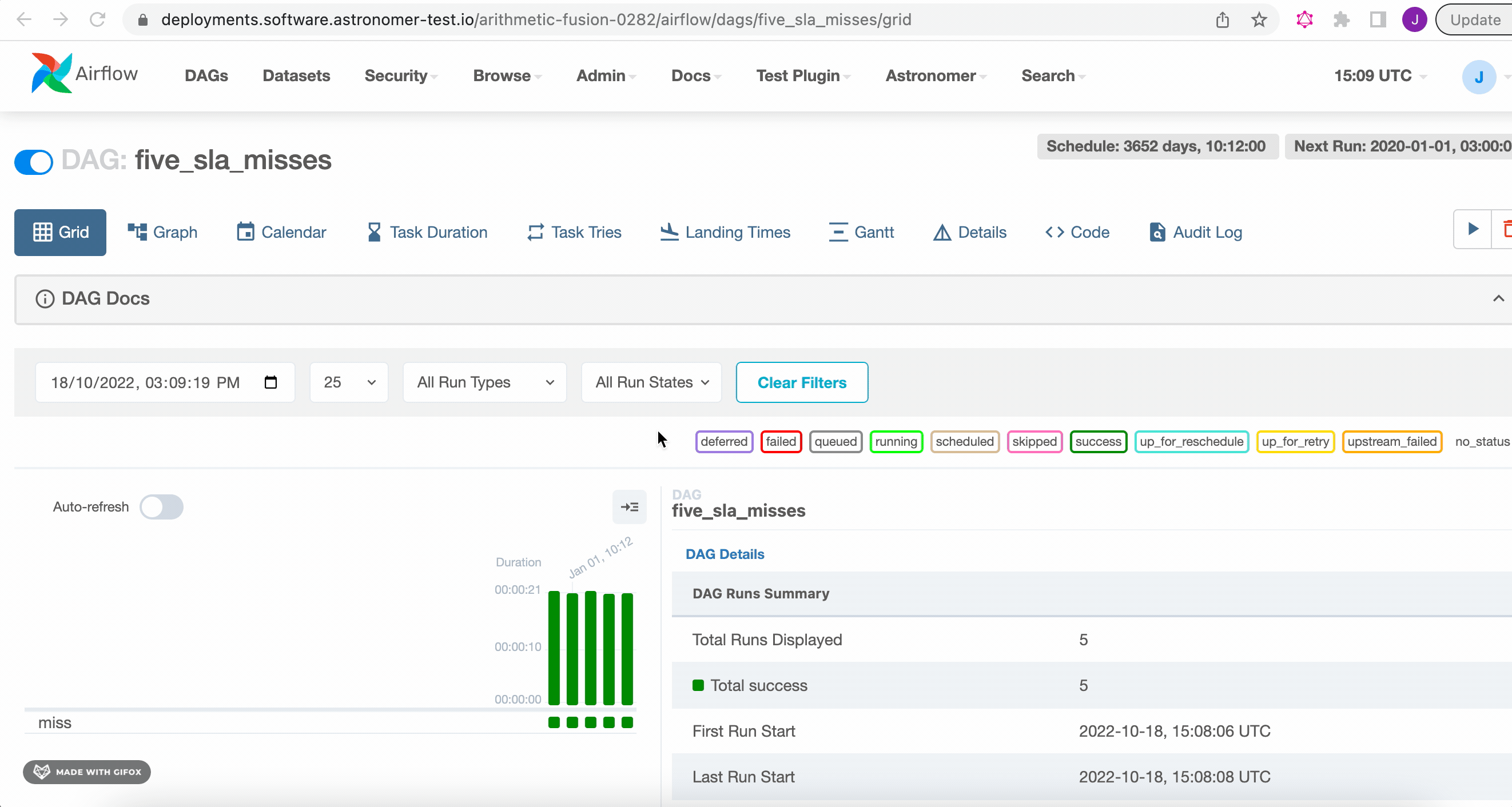Click the browser share icon
The image size is (1512, 807).
point(1223,20)
